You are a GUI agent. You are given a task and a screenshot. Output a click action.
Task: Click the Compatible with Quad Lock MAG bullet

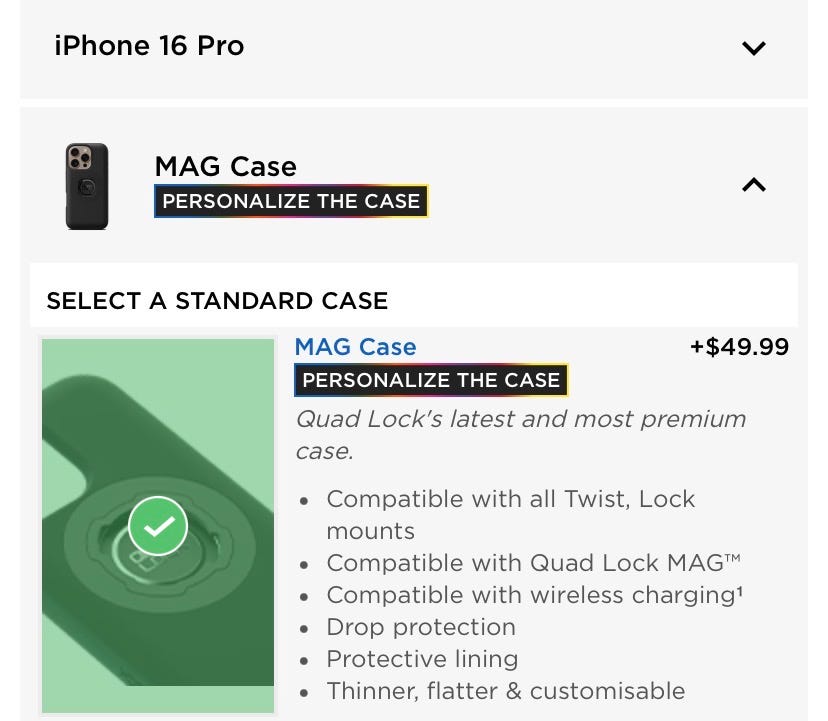(x=533, y=563)
